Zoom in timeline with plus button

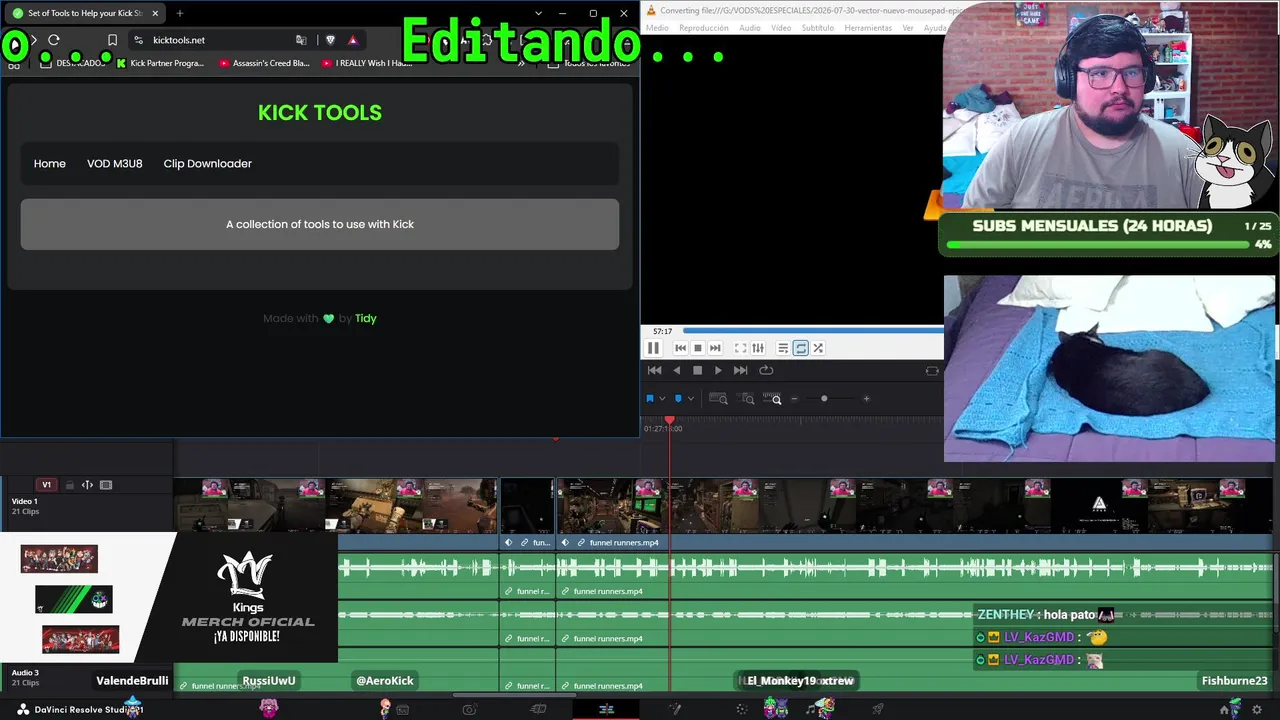coord(866,399)
